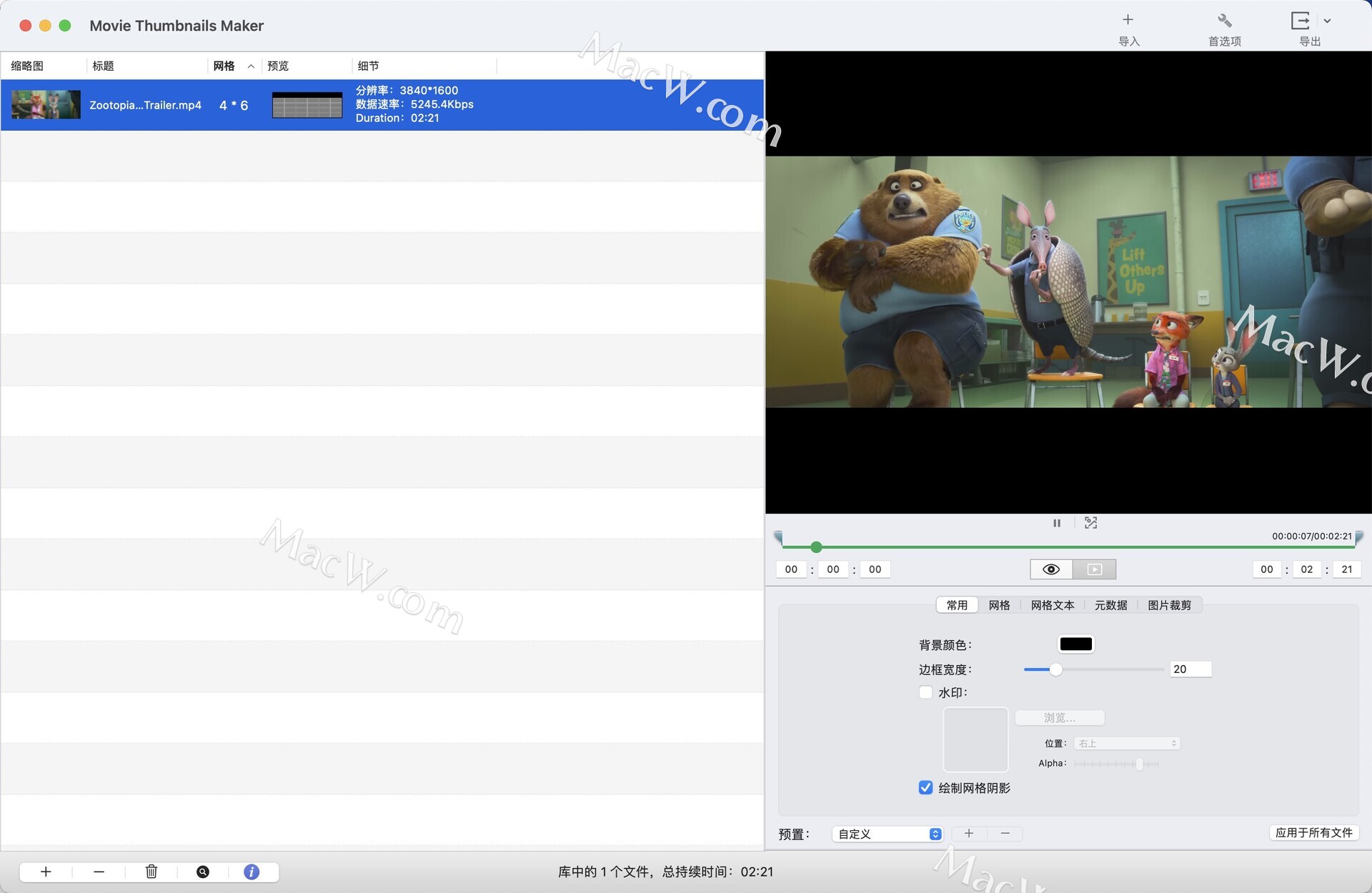Add a file with bottom plus icon
The image size is (1372, 893).
46,872
